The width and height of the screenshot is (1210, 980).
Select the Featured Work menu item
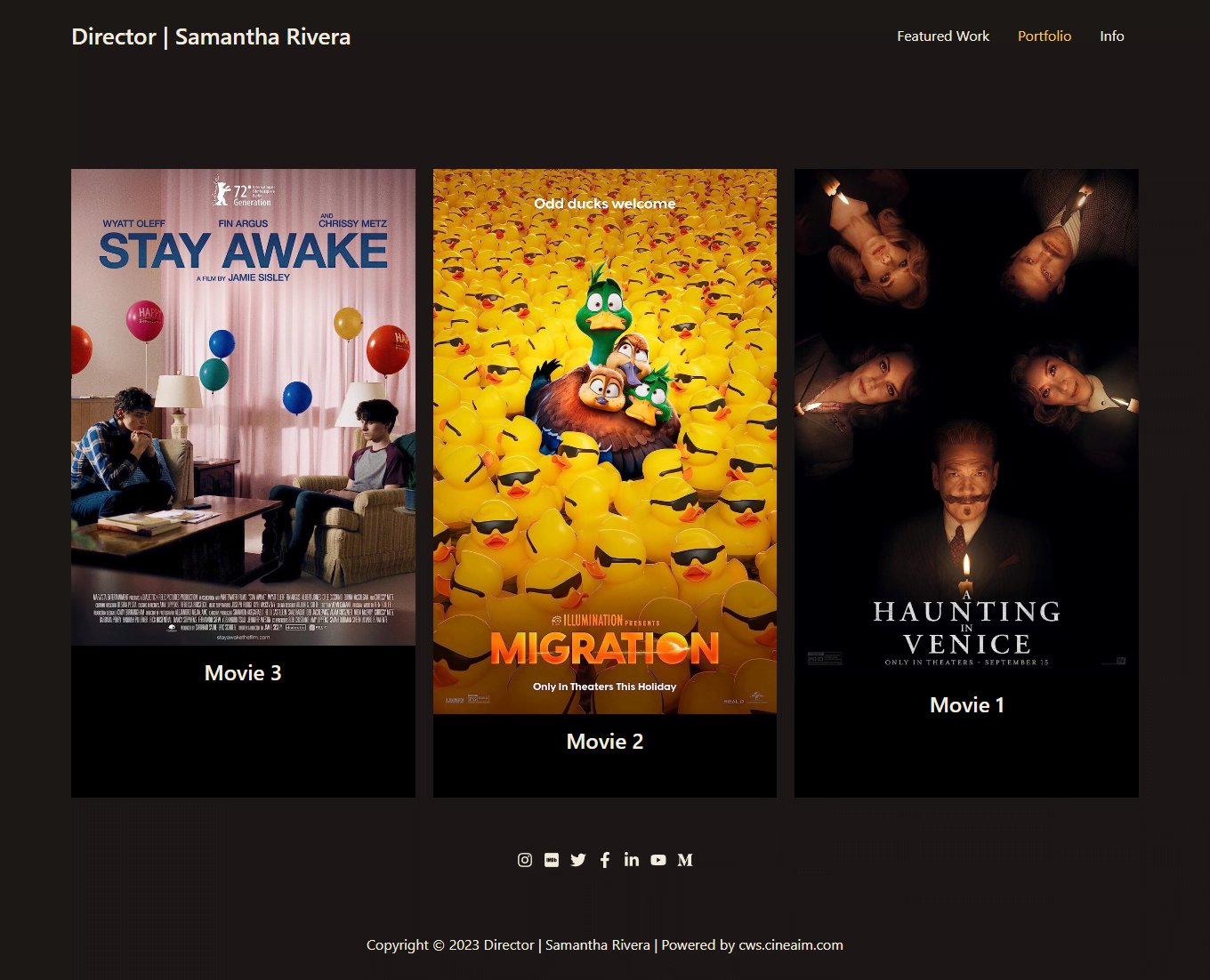943,36
